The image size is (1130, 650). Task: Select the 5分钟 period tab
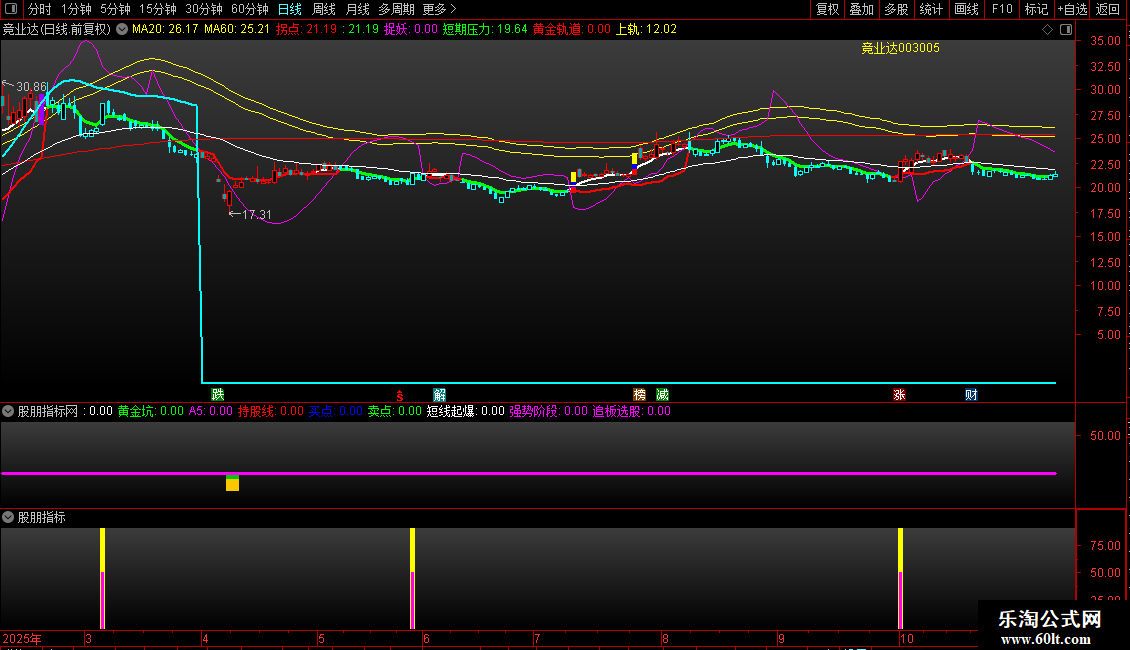[x=115, y=9]
